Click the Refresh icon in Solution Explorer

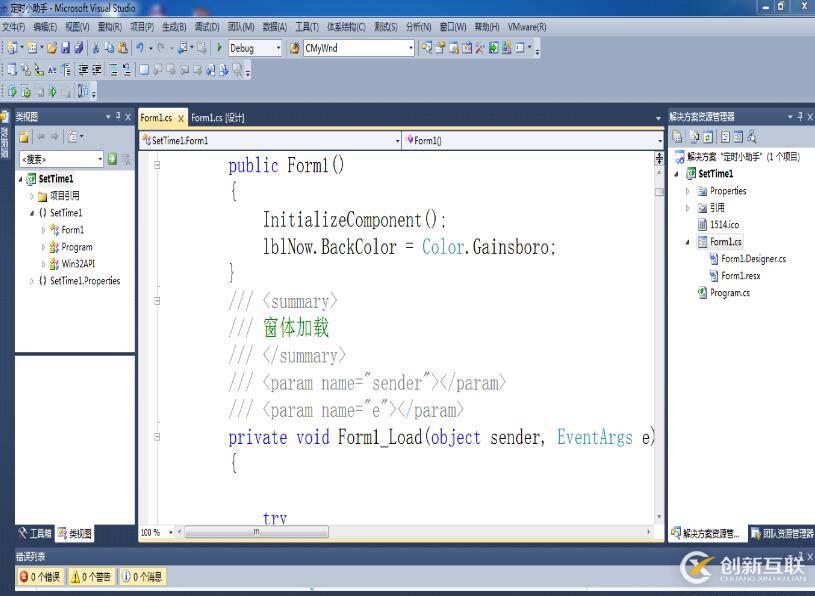[708, 137]
